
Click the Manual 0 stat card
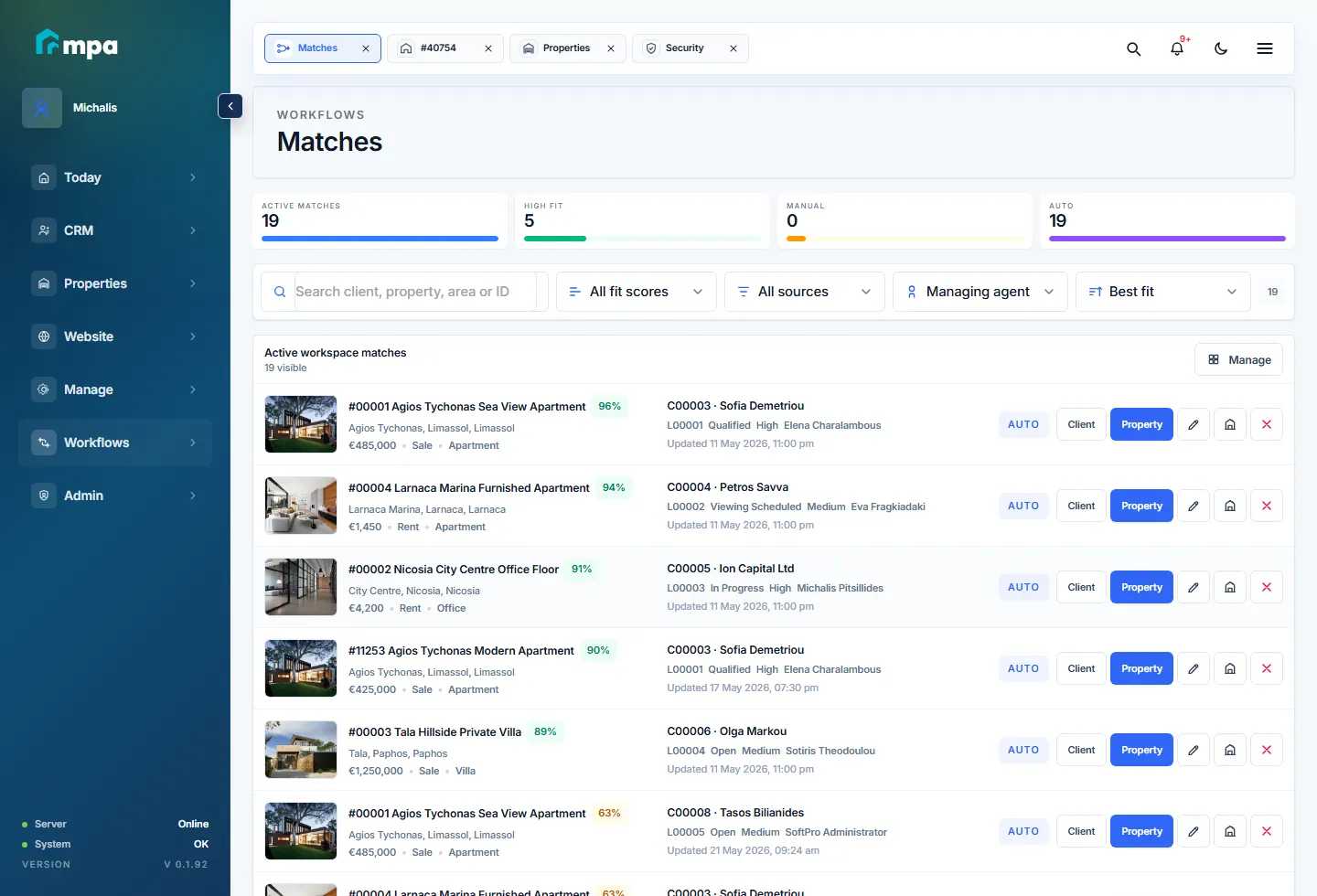coord(905,220)
